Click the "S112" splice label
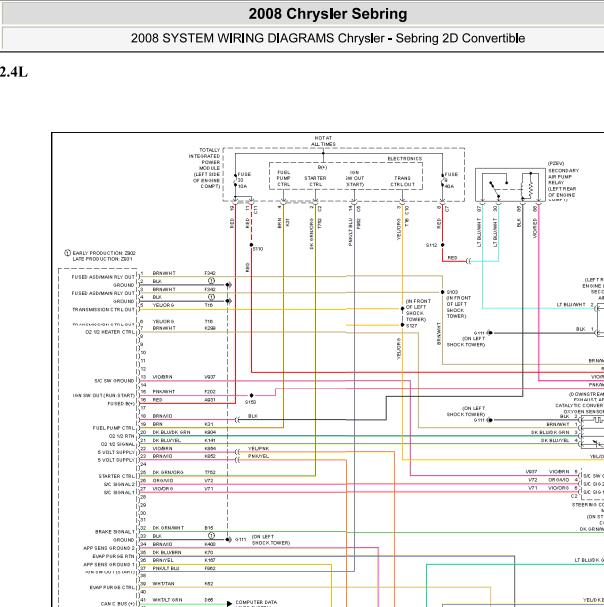604x607 pixels. pyautogui.click(x=431, y=245)
